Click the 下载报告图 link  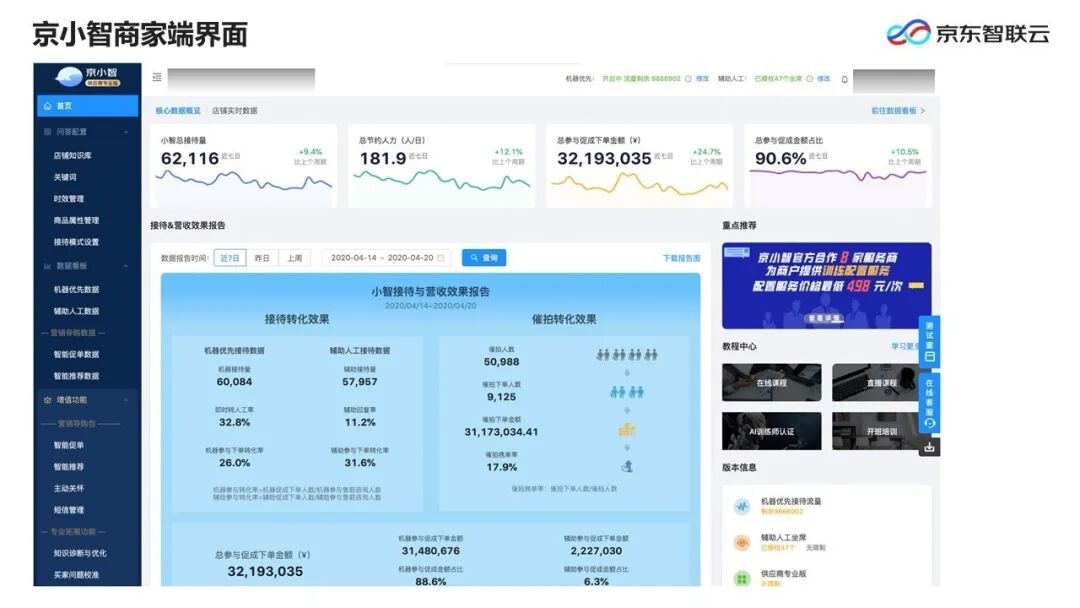pos(681,258)
